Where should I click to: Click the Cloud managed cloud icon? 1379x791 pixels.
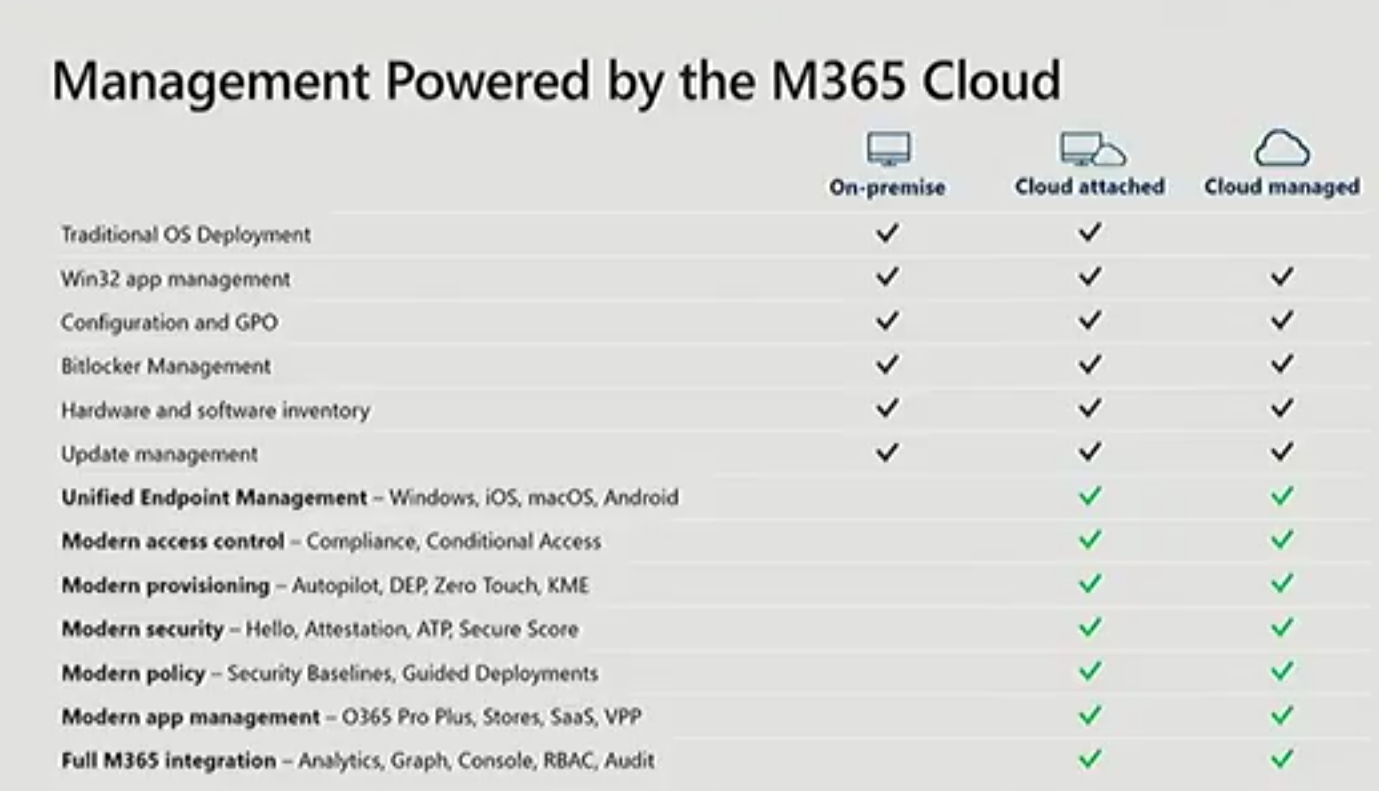coord(1282,150)
